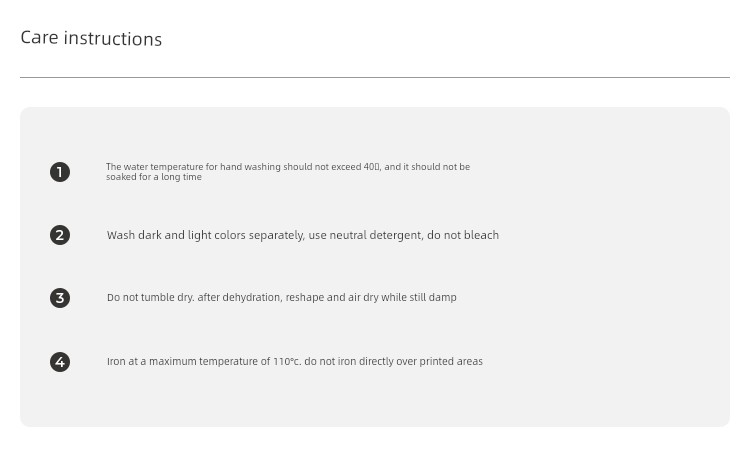The image size is (750, 457).
Task: Click the word 'instructions' in the heading
Action: (x=113, y=38)
